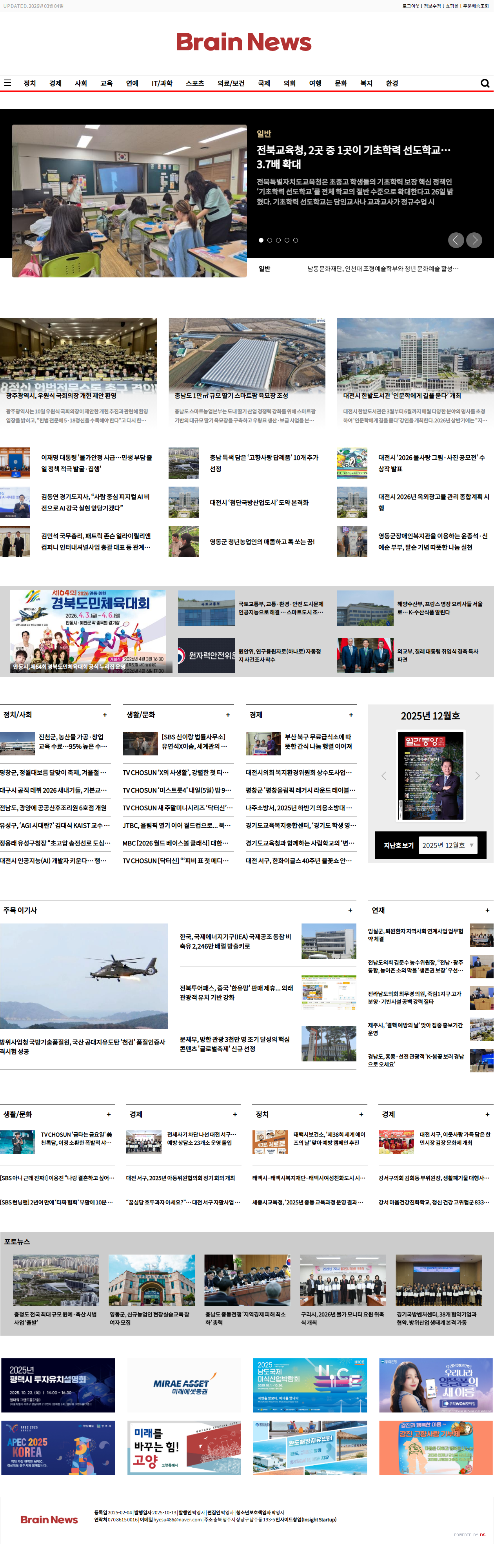Click the 주문배송조회 link
Image resolution: width=494 pixels, height=1568 pixels.
(476, 6)
